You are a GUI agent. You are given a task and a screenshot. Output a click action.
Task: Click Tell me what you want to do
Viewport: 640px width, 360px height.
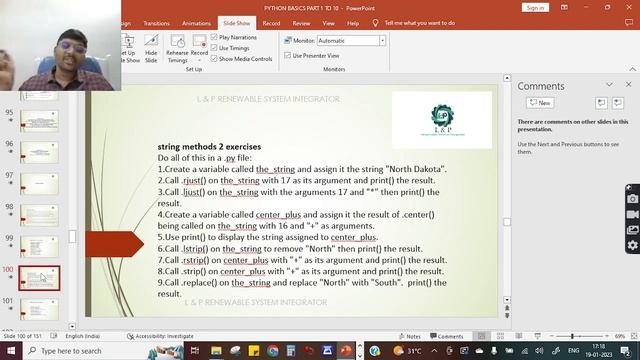[x=420, y=23]
